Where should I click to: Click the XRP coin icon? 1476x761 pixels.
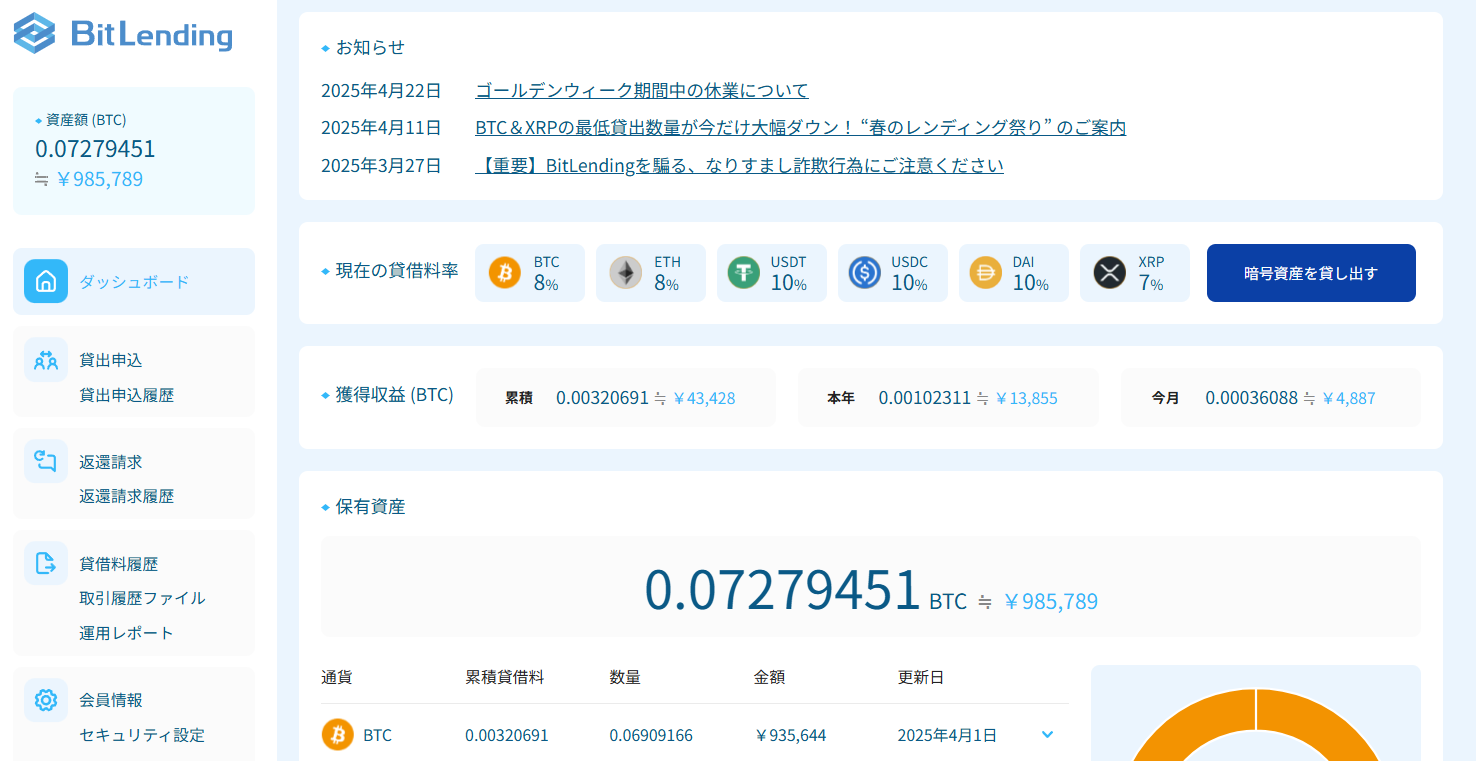click(x=1107, y=272)
